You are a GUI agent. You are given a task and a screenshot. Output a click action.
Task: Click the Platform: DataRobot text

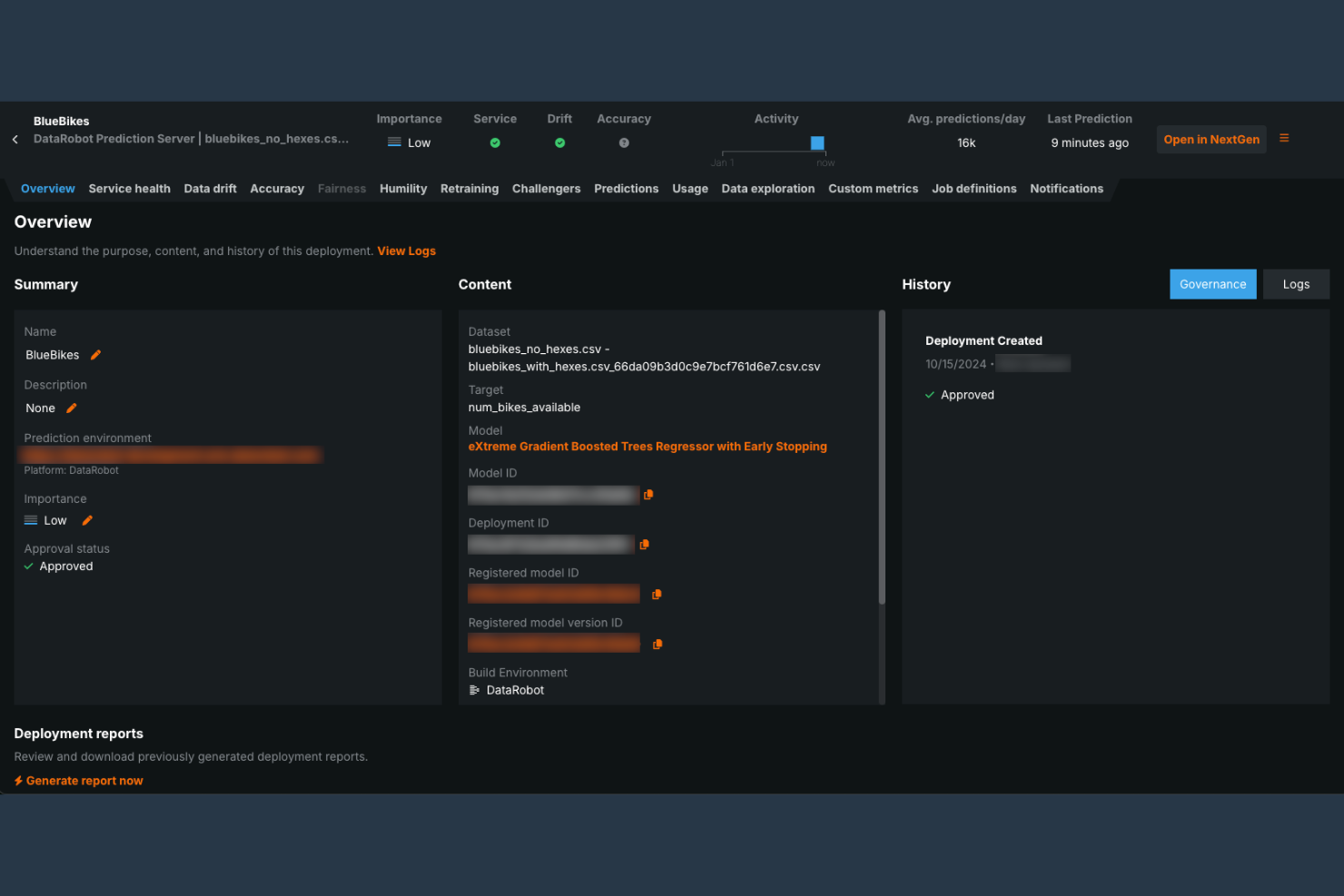click(72, 470)
